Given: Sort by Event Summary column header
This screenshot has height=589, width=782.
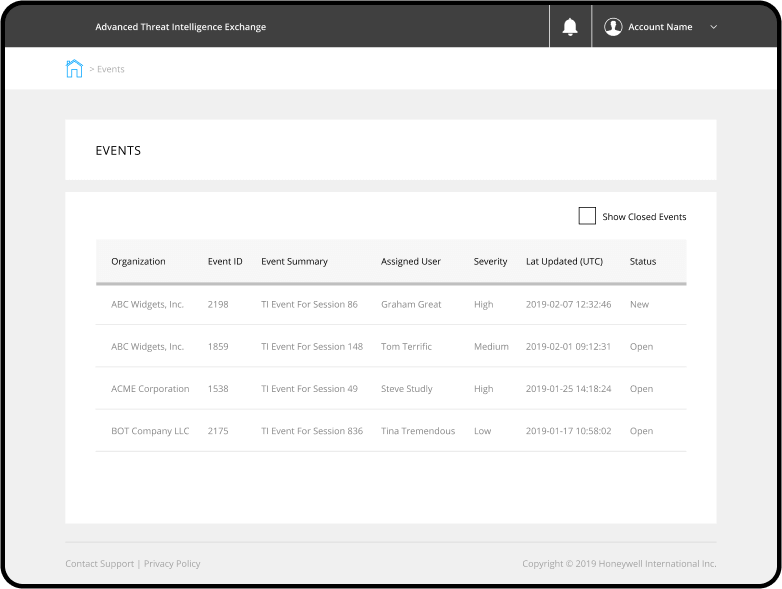Looking at the screenshot, I should [x=294, y=261].
